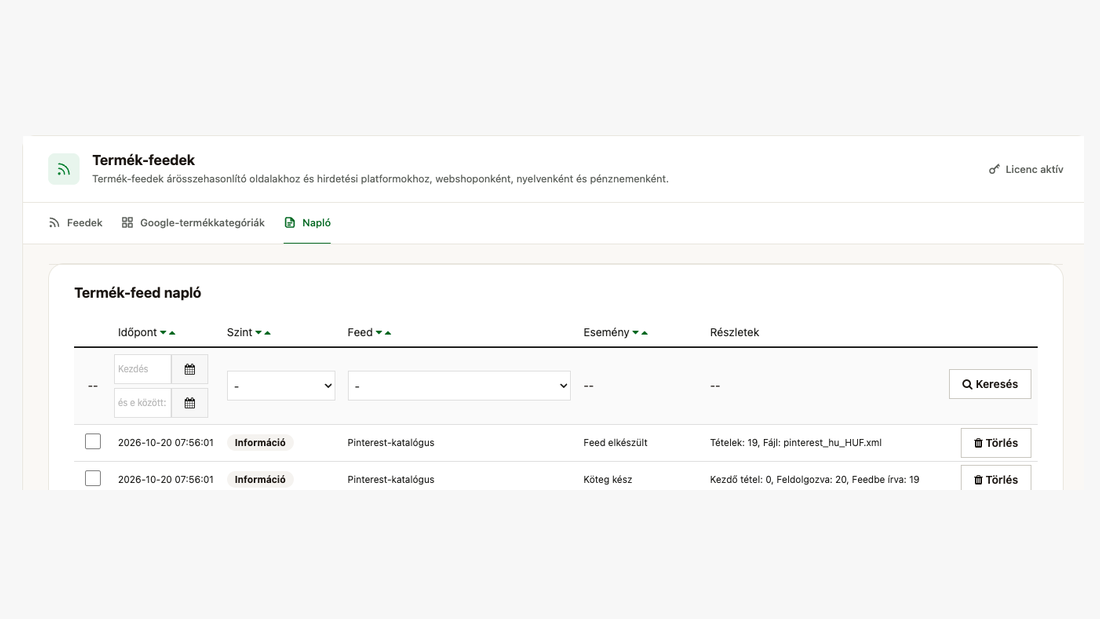The height and width of the screenshot is (619, 1100).
Task: Open the Google-termékkategóriák tab
Action: (193, 223)
